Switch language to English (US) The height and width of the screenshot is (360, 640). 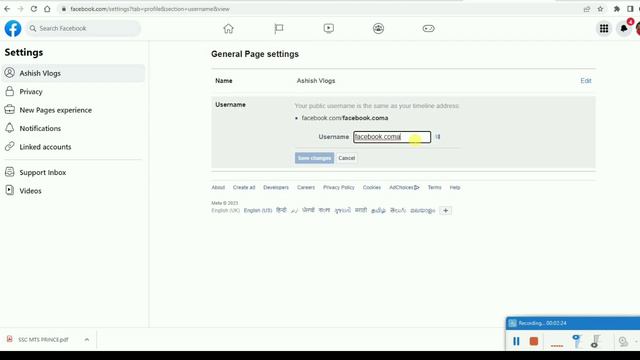coord(258,211)
